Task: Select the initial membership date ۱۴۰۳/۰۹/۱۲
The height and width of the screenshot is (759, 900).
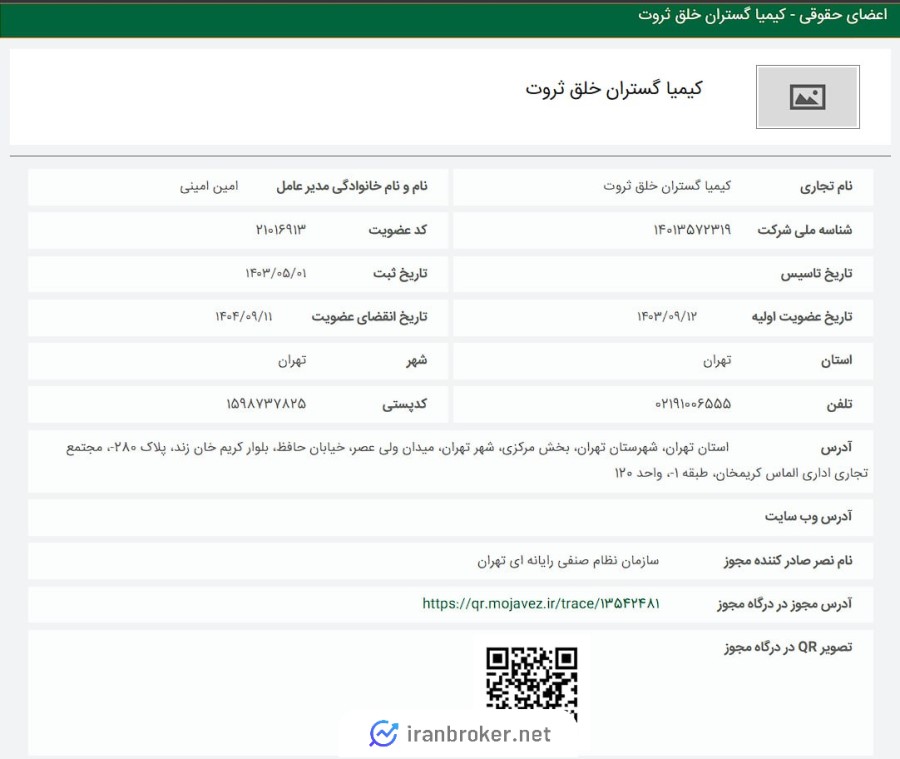Action: click(667, 317)
